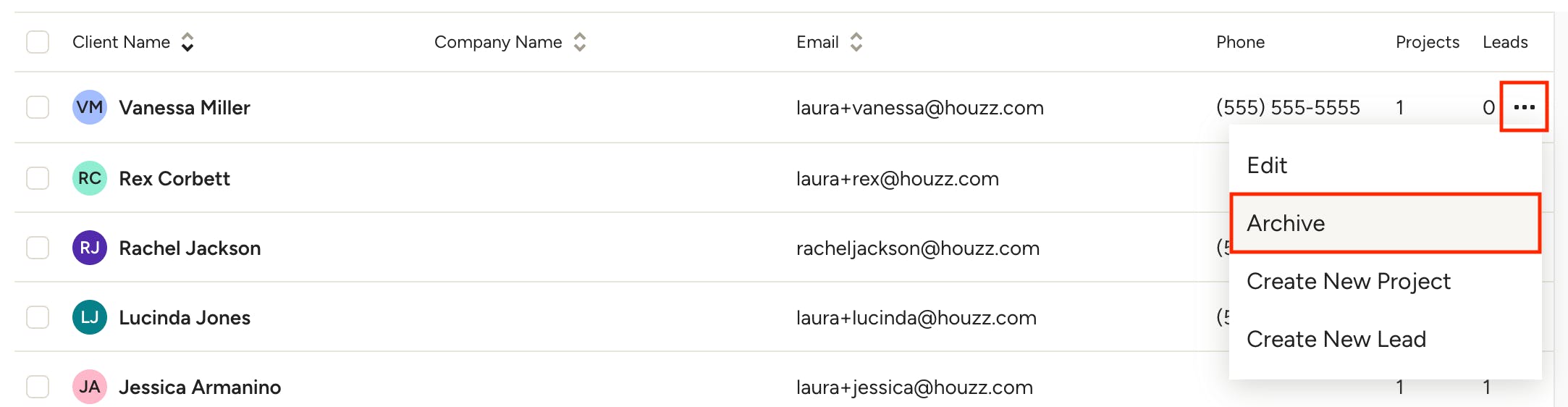The width and height of the screenshot is (1568, 407).
Task: Check the box next to Rex Corbett
Action: tap(38, 178)
